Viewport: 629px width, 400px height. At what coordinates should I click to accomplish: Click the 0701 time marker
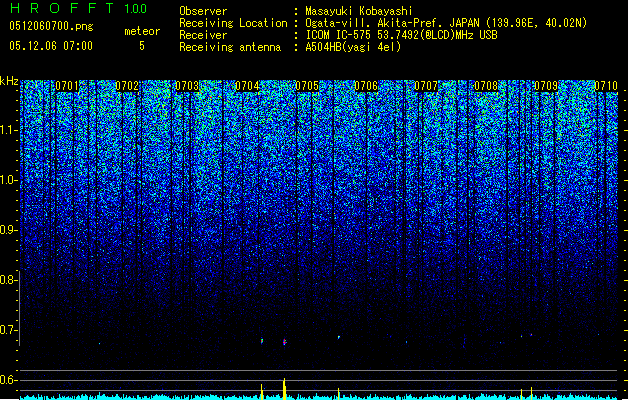[x=67, y=86]
